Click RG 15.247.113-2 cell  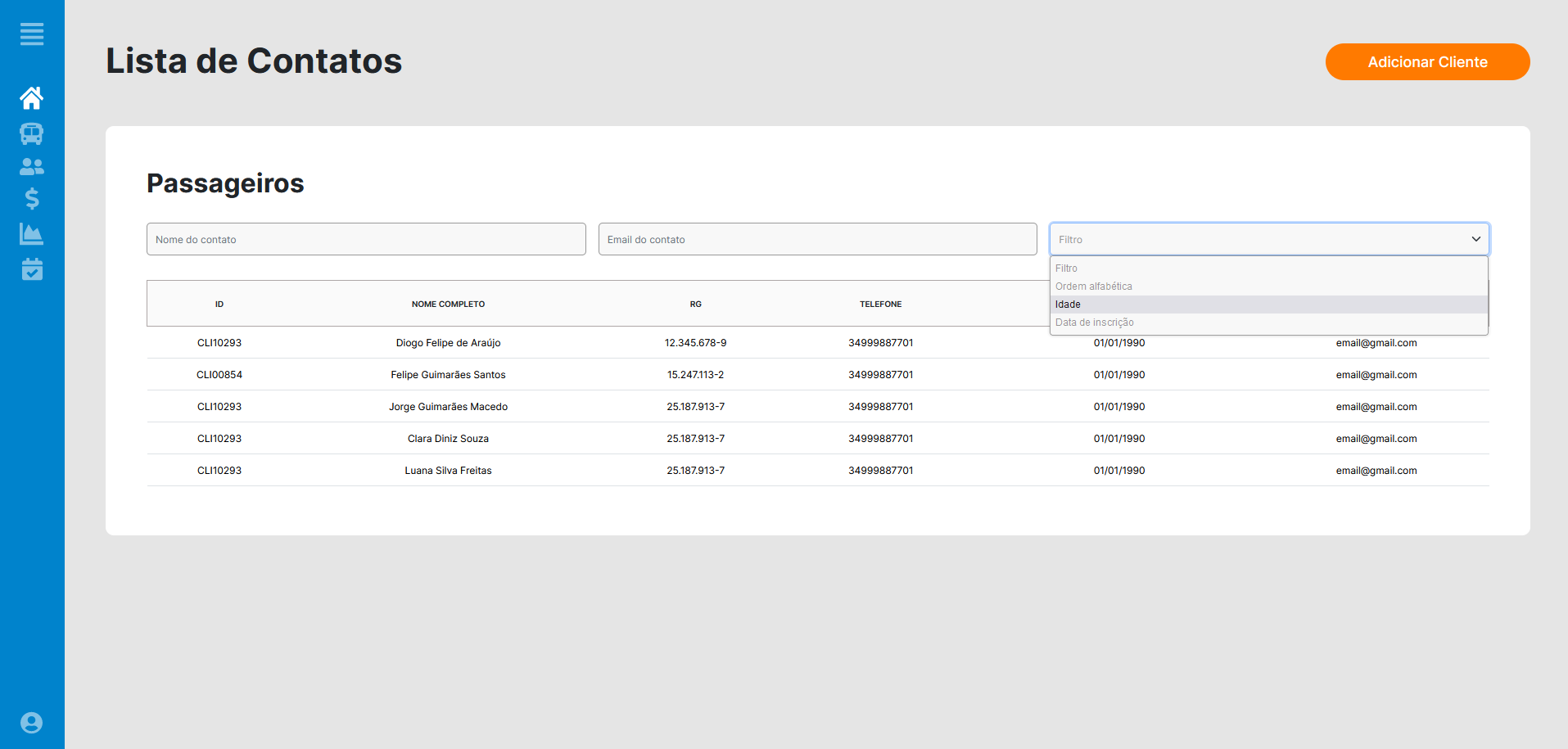click(x=695, y=375)
